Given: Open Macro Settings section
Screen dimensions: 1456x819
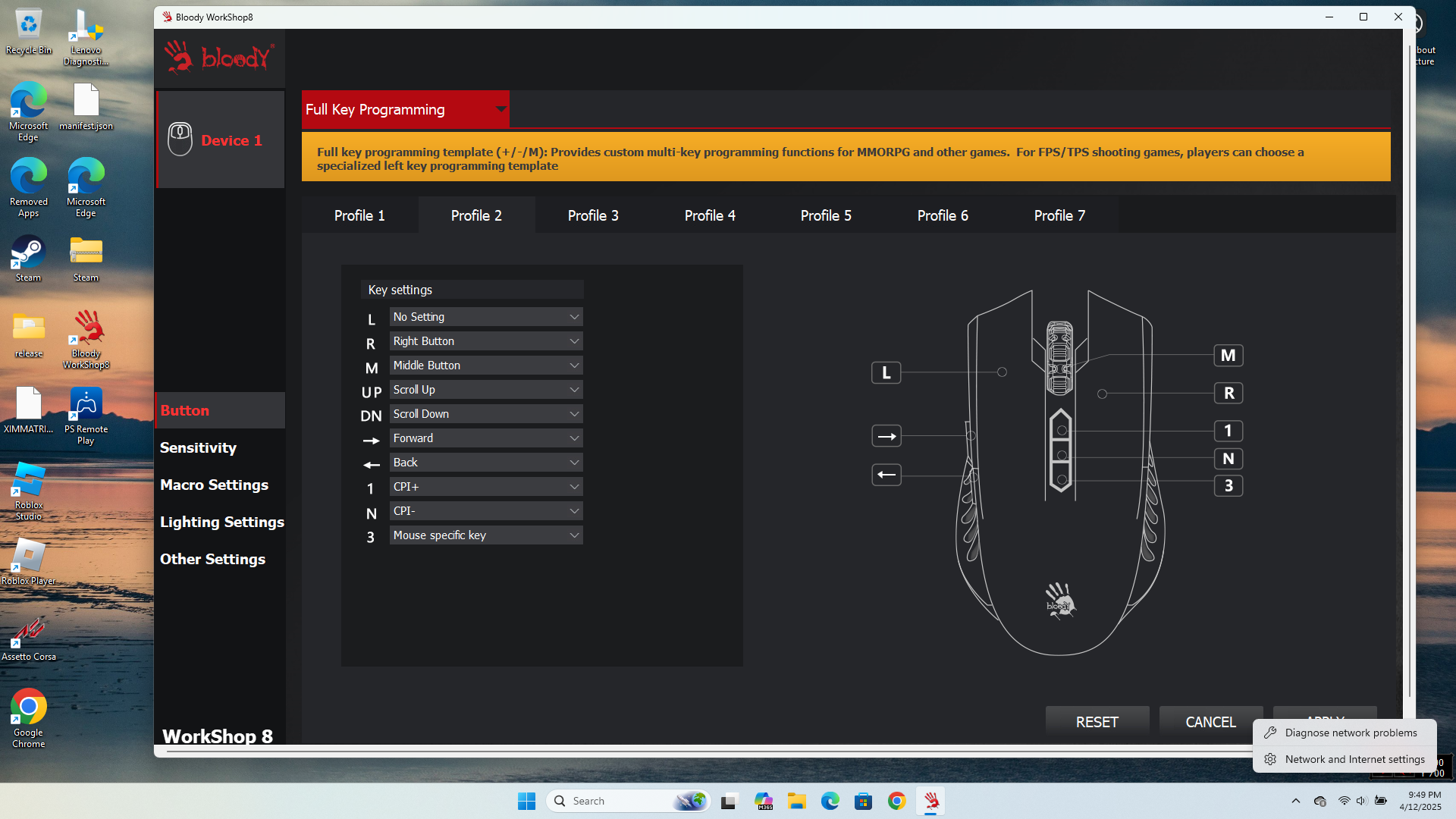Looking at the screenshot, I should (214, 485).
